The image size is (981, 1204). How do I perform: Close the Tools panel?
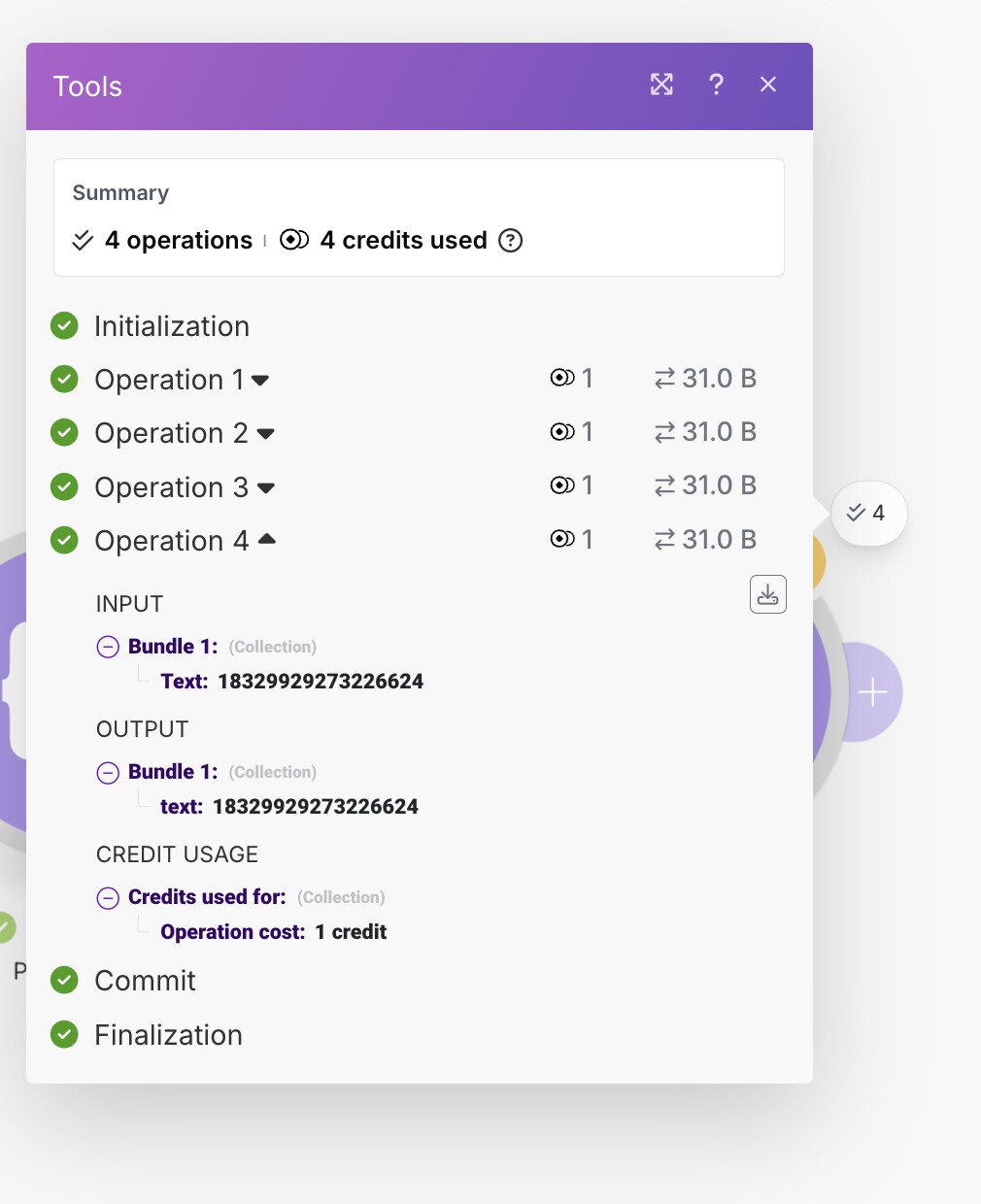[x=768, y=84]
